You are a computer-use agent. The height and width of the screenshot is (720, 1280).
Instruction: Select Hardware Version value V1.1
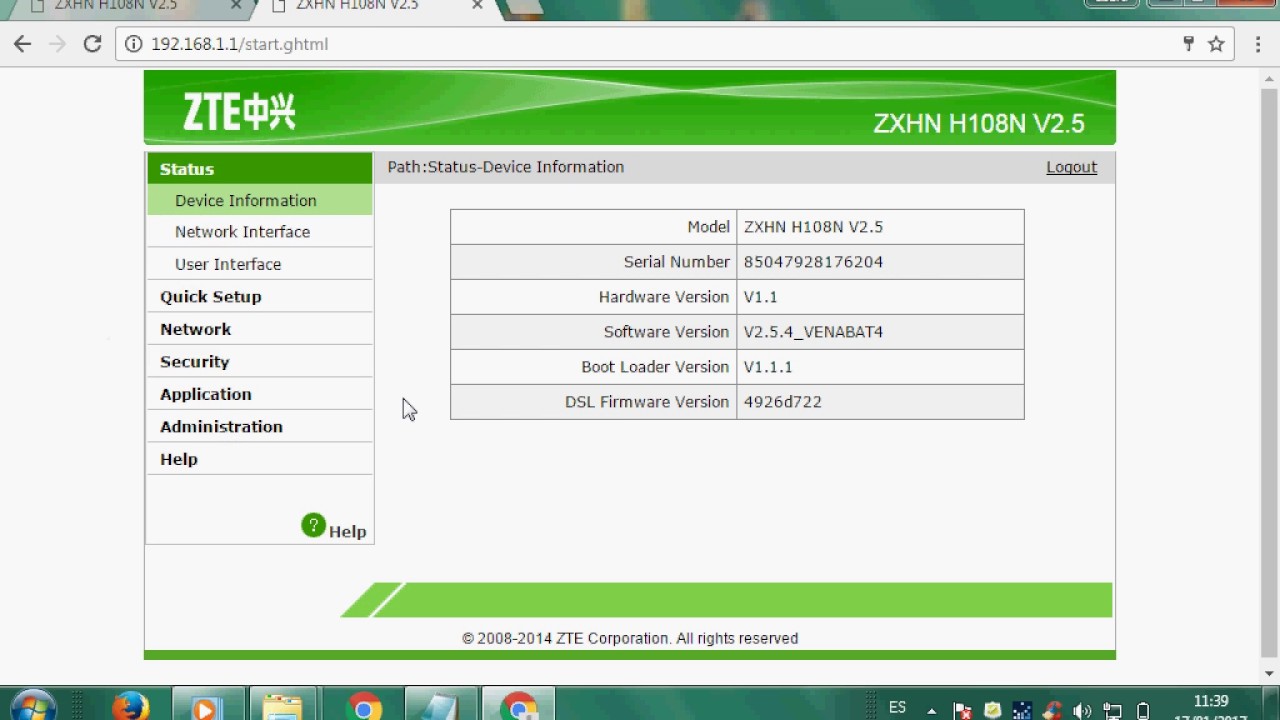point(760,297)
